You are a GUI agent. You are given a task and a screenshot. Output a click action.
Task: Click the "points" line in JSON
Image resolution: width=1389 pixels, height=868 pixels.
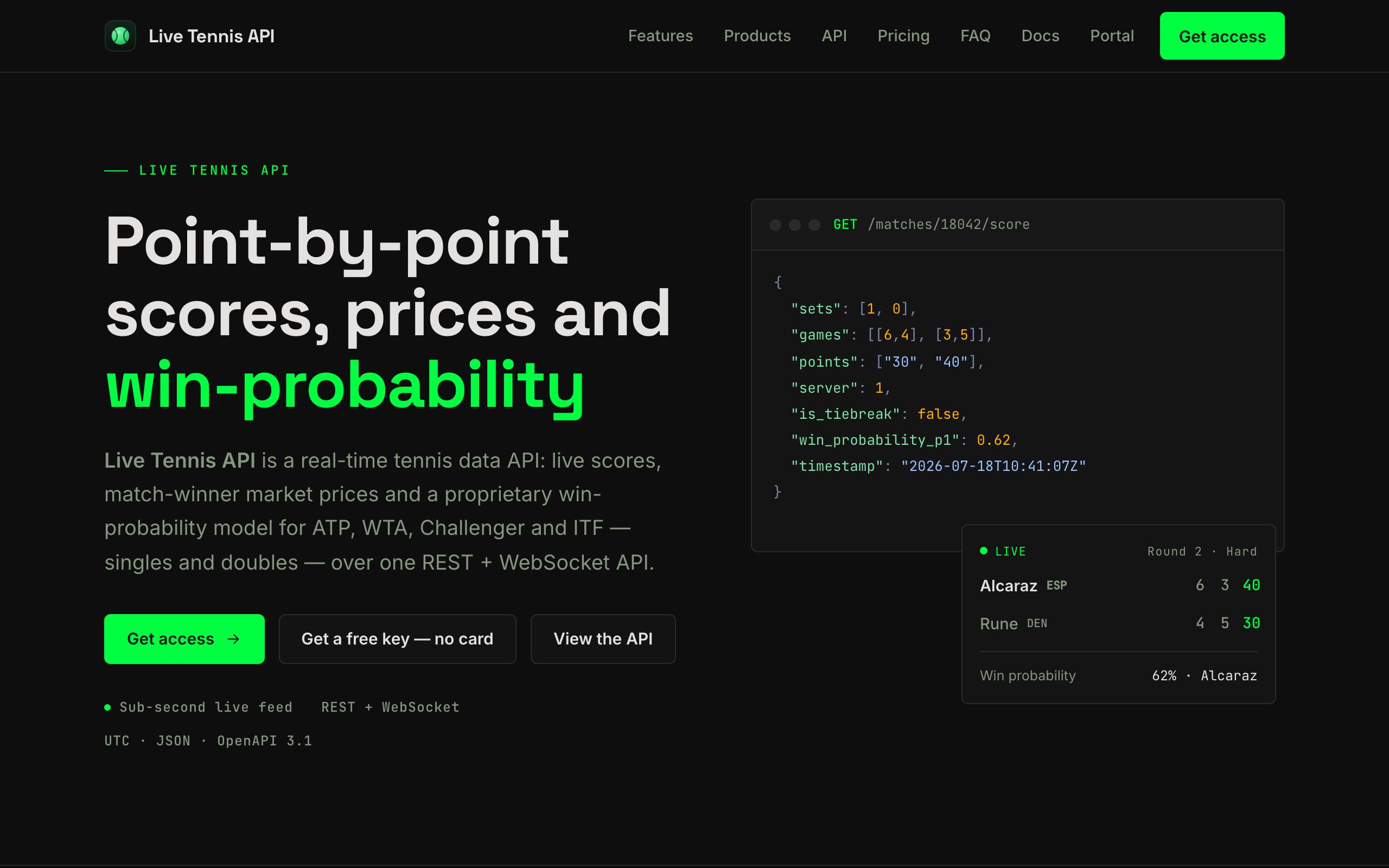click(887, 362)
